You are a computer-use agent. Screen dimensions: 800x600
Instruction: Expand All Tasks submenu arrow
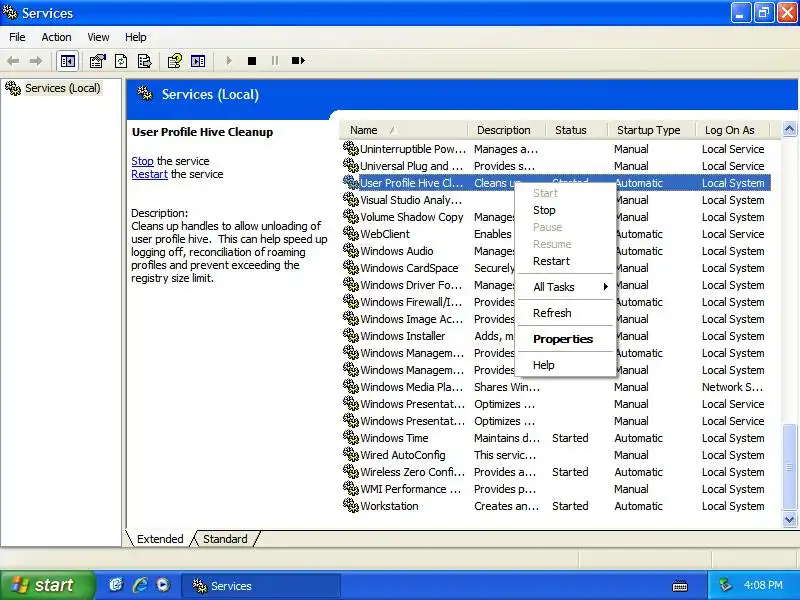(x=606, y=287)
